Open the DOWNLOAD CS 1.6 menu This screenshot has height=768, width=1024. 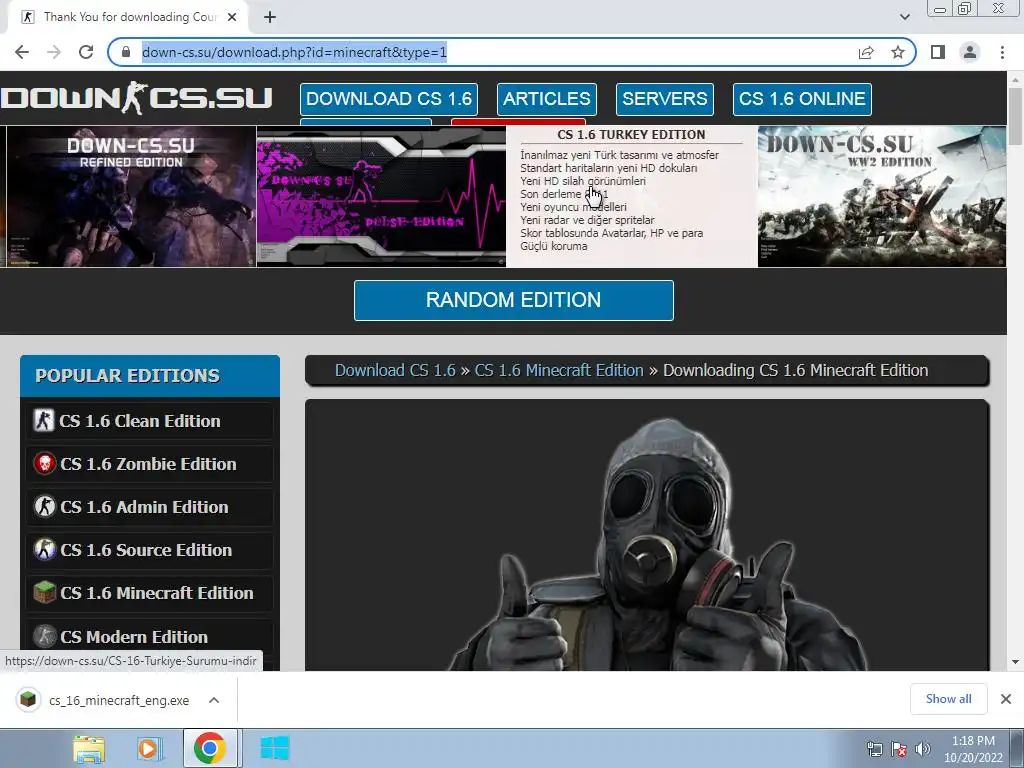(389, 99)
